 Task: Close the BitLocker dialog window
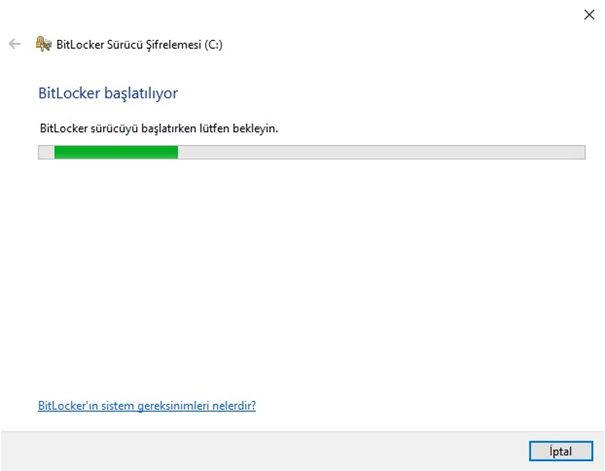(589, 15)
